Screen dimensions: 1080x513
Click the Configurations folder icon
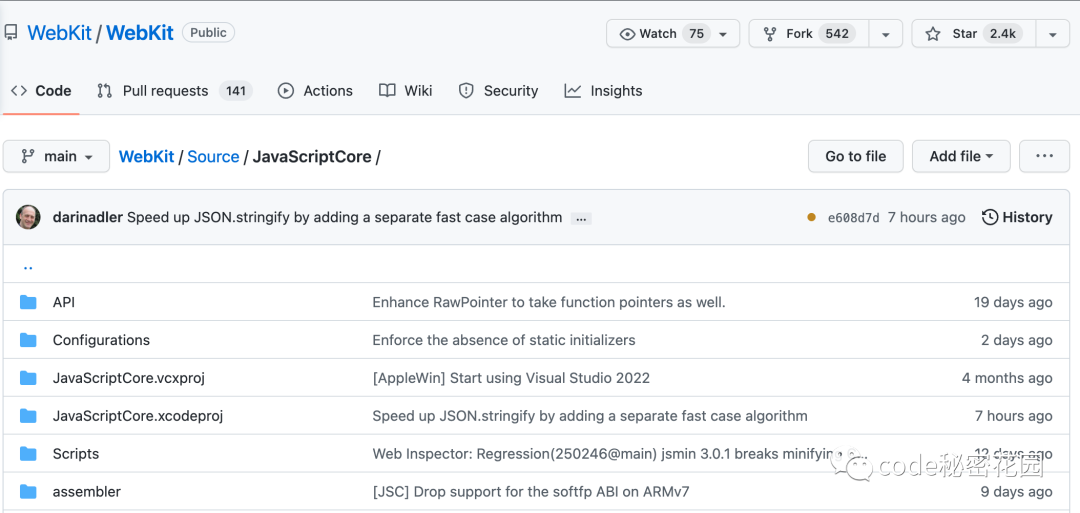tap(28, 340)
